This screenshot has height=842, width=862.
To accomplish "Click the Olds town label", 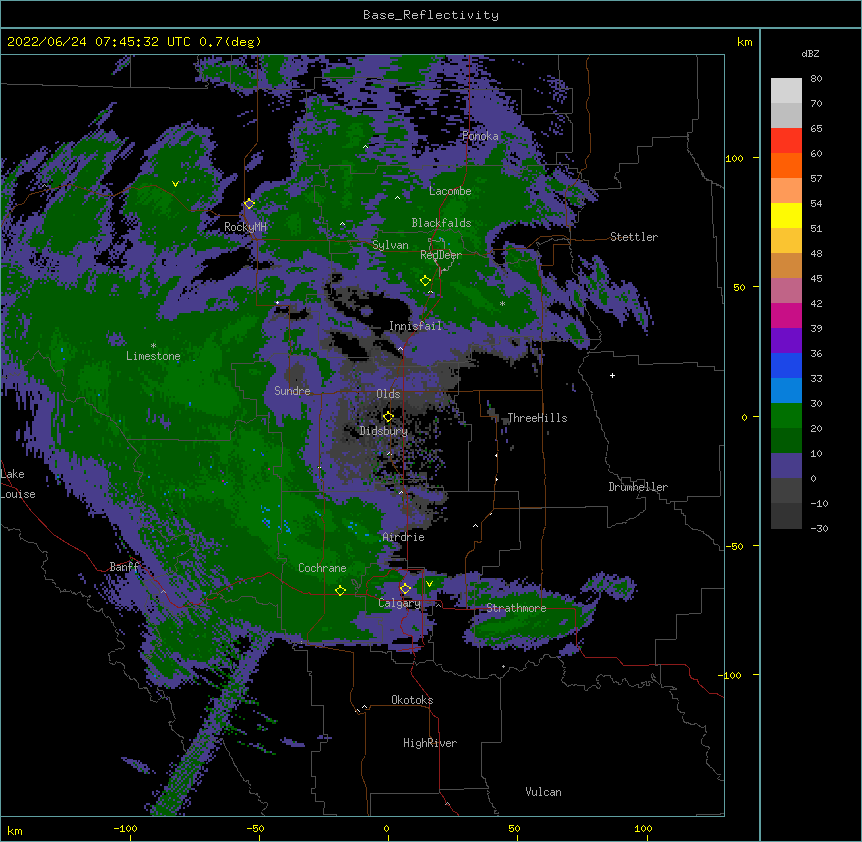I will pyautogui.click(x=388, y=394).
